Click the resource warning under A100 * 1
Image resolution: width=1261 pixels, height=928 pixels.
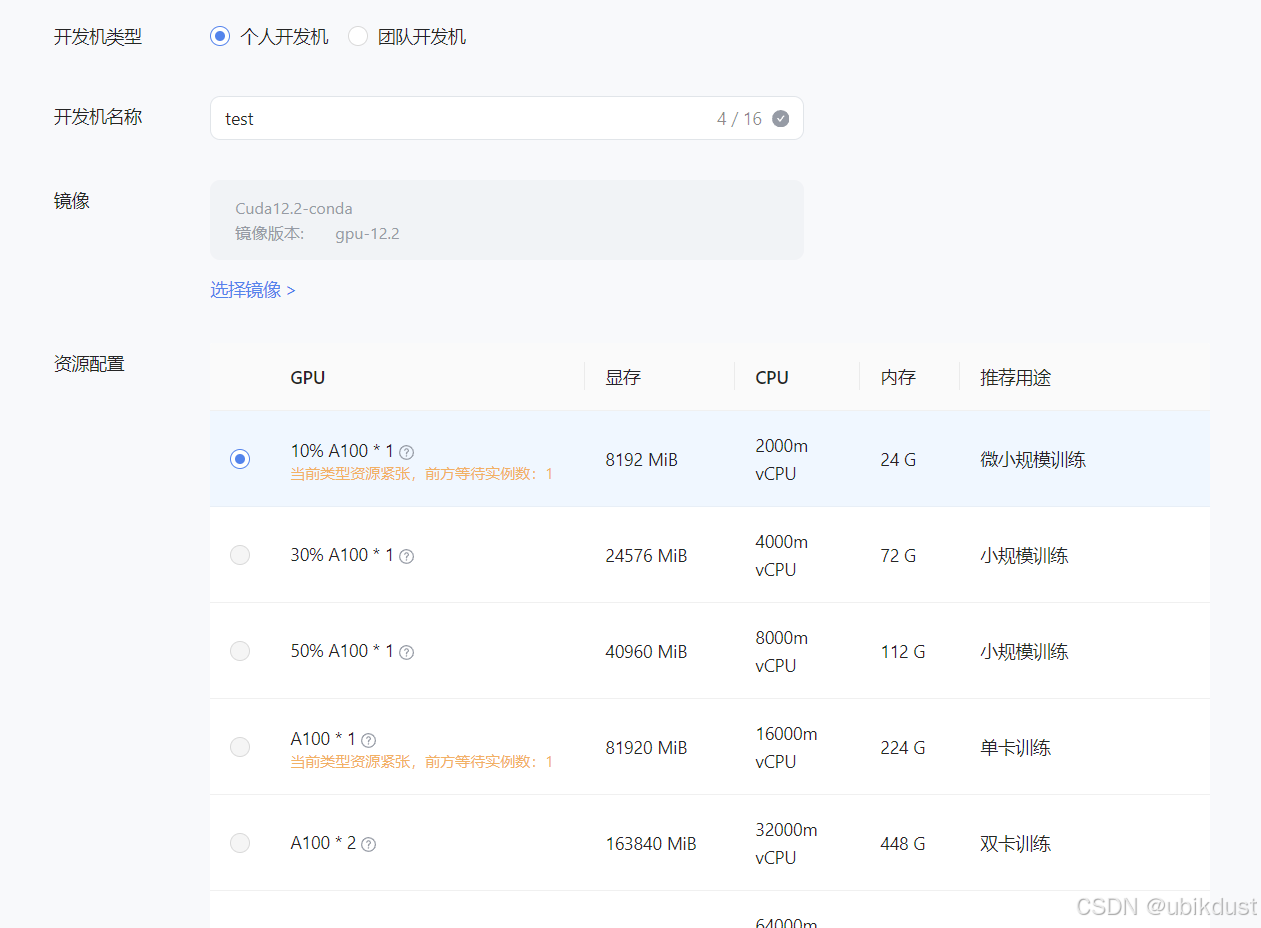pyautogui.click(x=421, y=762)
